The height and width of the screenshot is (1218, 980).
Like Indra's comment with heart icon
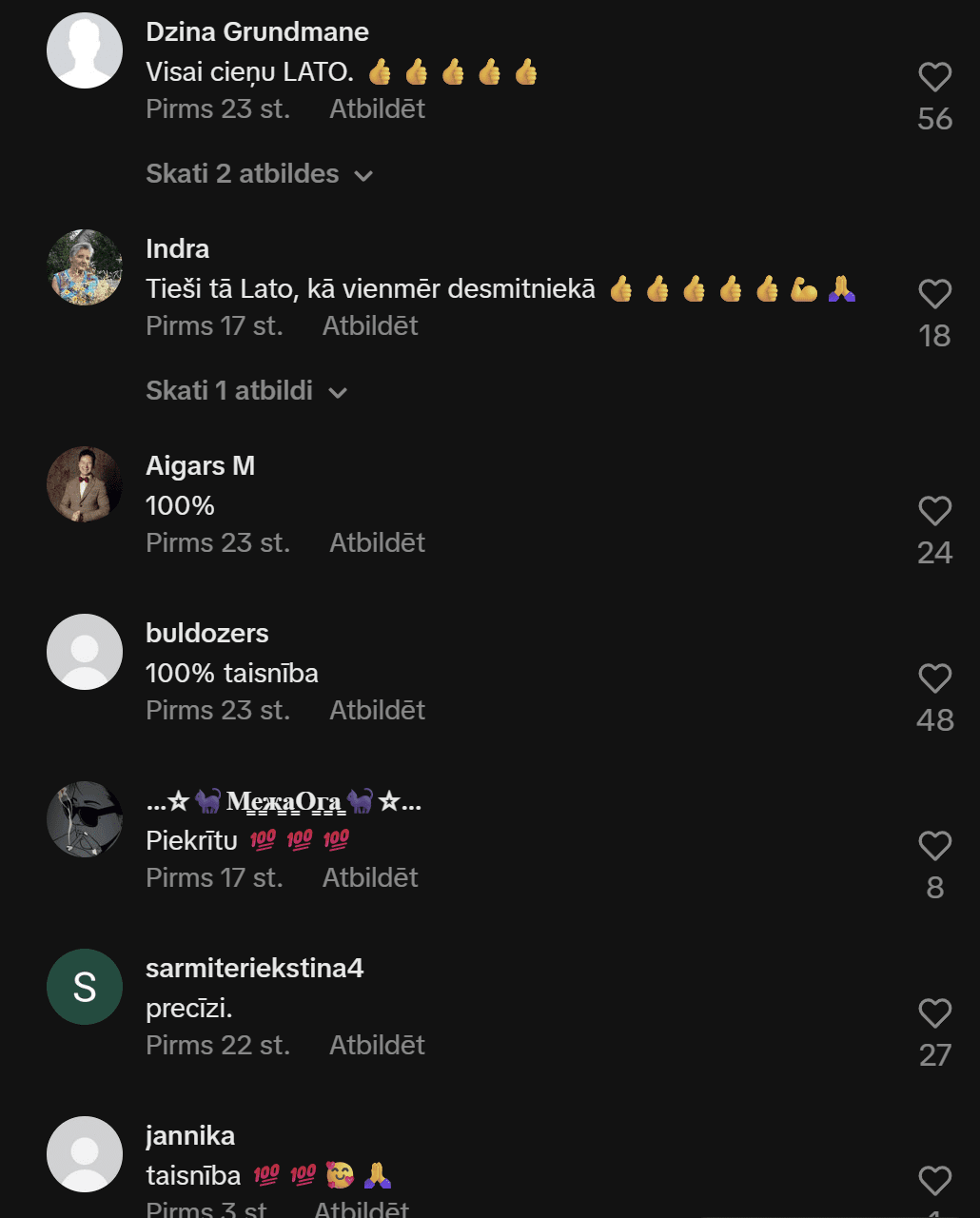934,294
